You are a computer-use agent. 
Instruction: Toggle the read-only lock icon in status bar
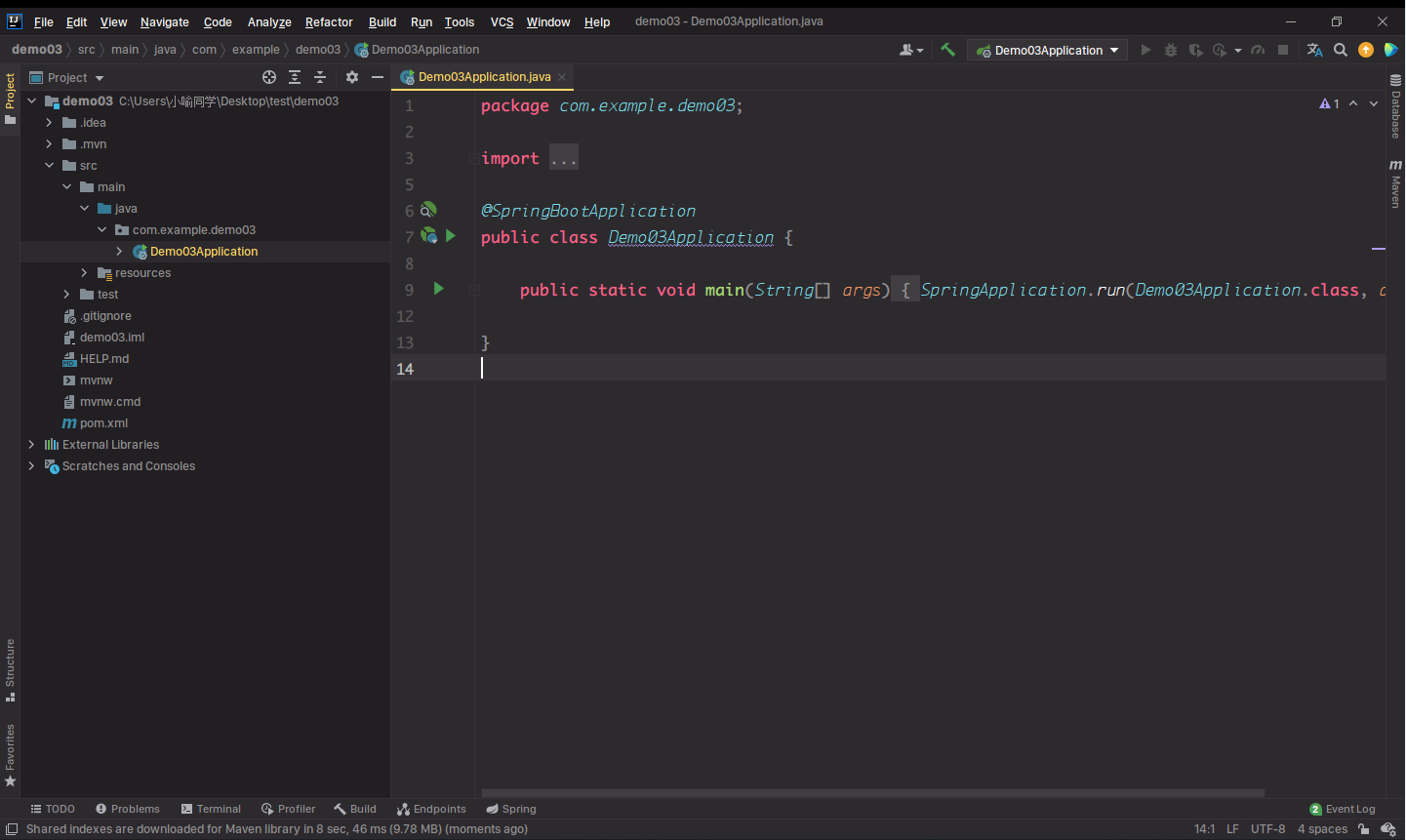coord(1364,829)
